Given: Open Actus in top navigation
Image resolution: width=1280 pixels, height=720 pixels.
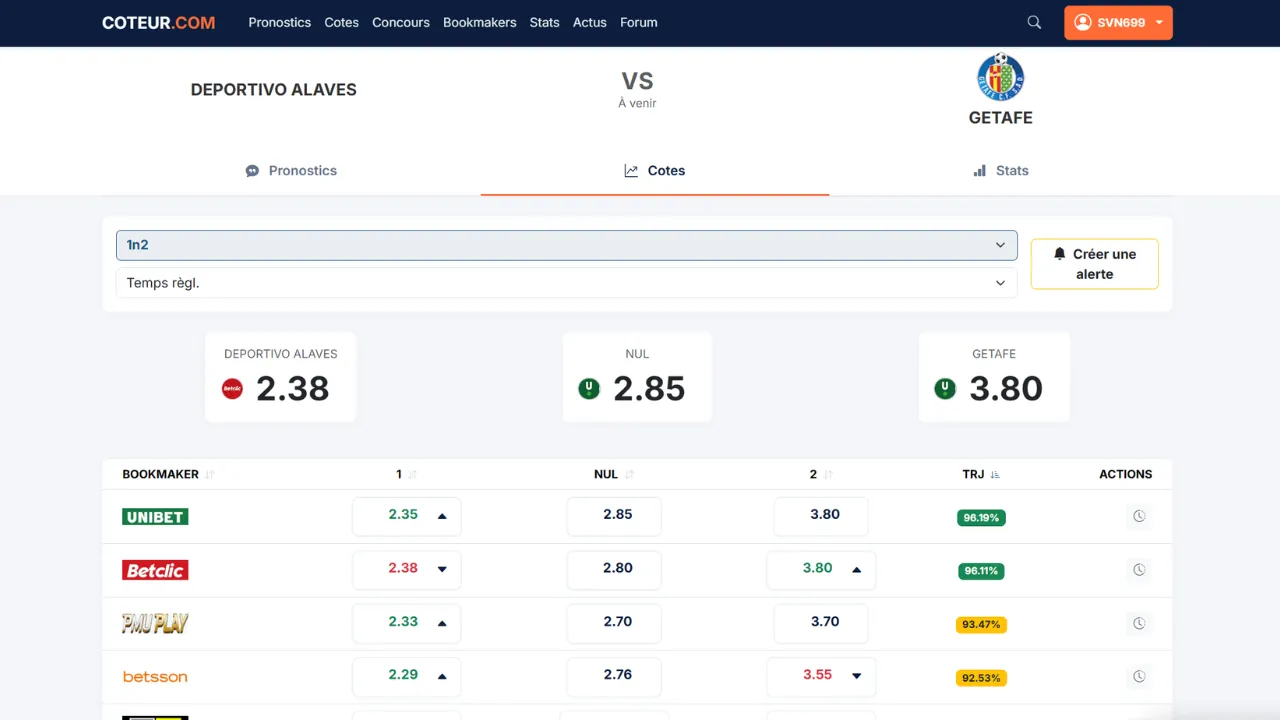Looking at the screenshot, I should 590,22.
